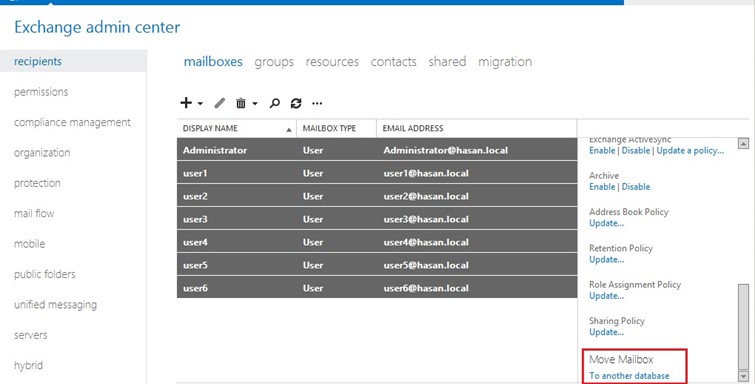Screen dimensions: 755x384
Task: Click the Update a policy link
Action: 690,150
